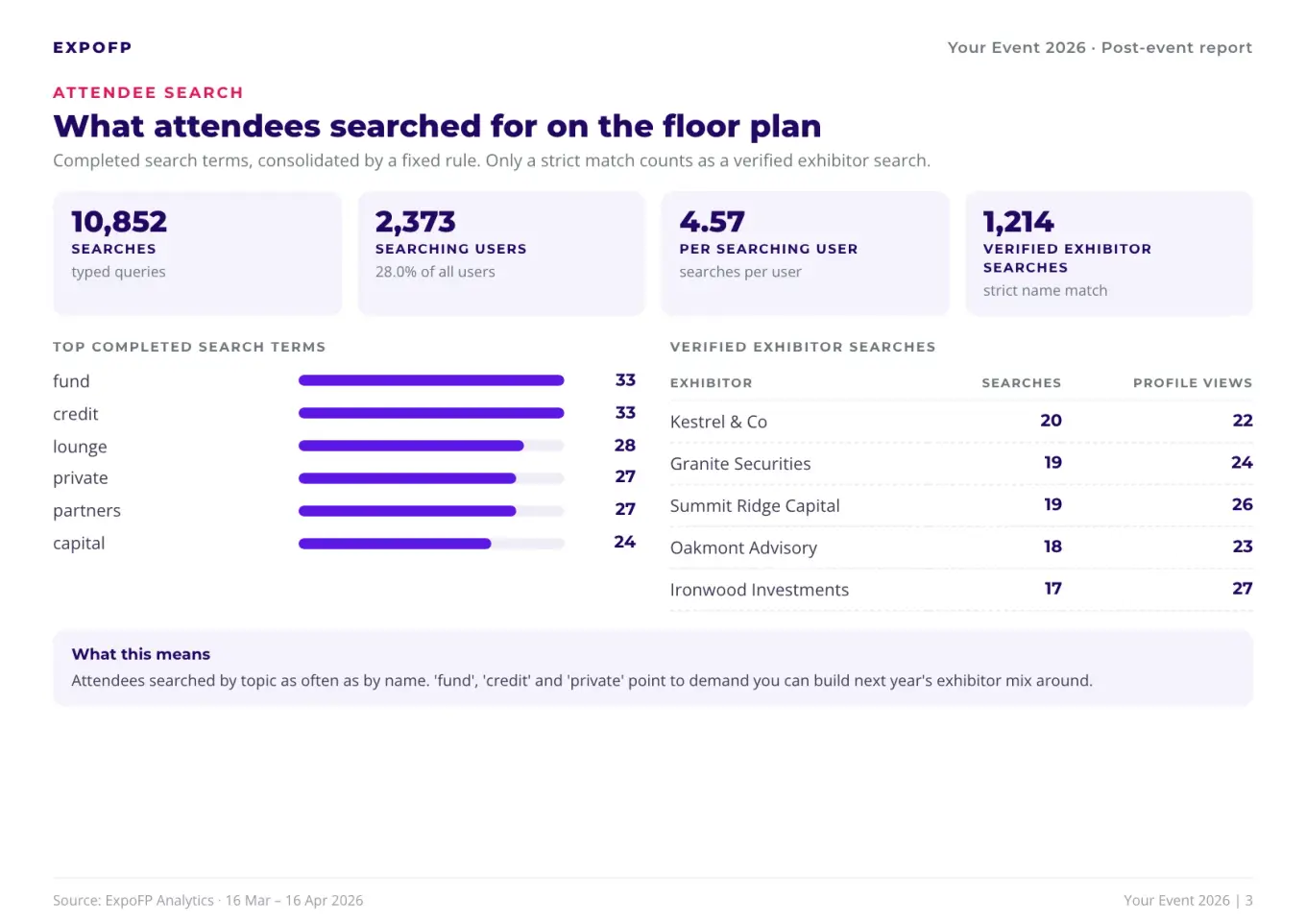Click the 'strict name match' caption
The height and width of the screenshot is (924, 1306).
(1045, 290)
